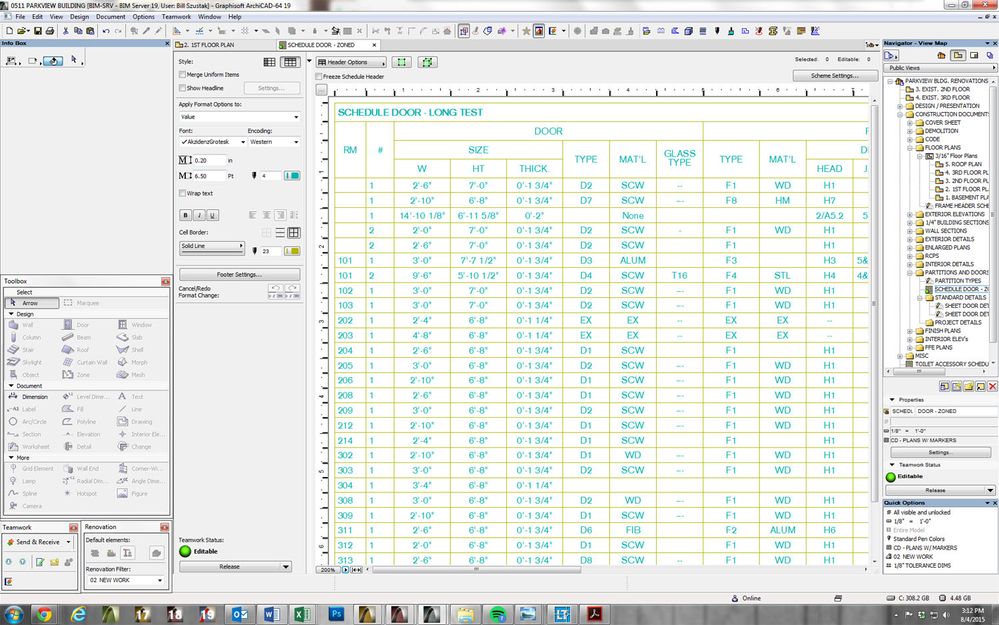Open the Header Options dropdown
Viewport: 999px width, 625px height.
point(349,62)
